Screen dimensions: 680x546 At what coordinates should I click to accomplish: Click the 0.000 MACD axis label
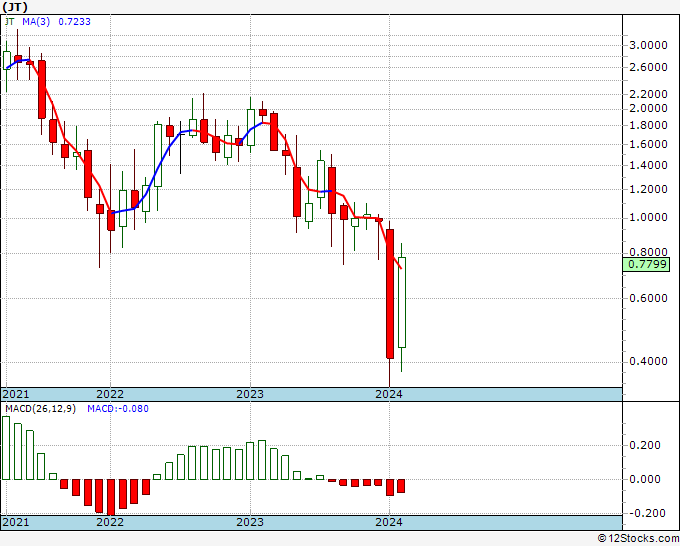[644, 479]
